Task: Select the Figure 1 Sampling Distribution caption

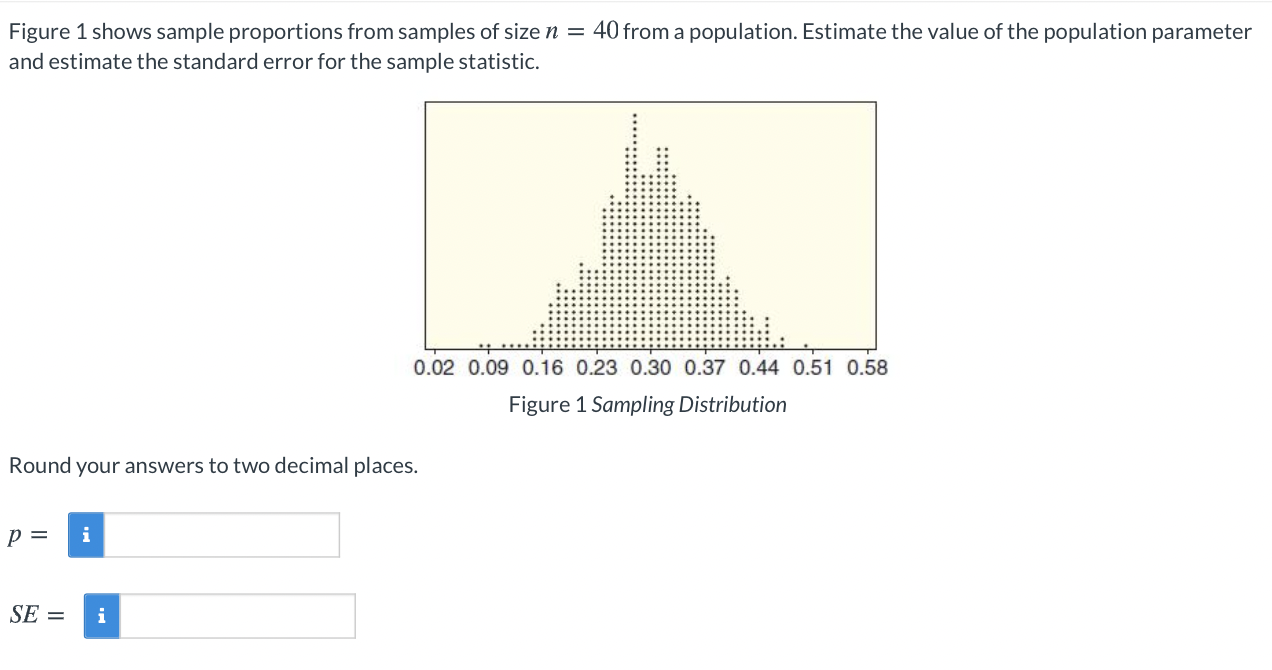Action: point(647,404)
